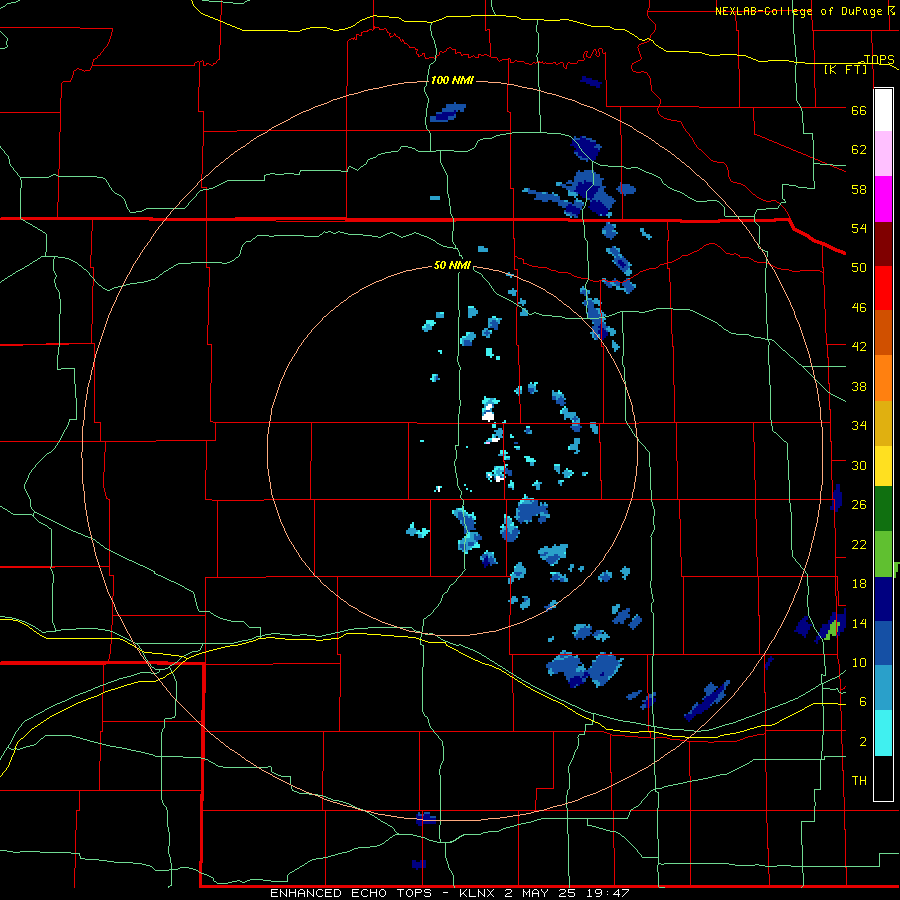Select the bright yellow legend swatch

(883, 466)
